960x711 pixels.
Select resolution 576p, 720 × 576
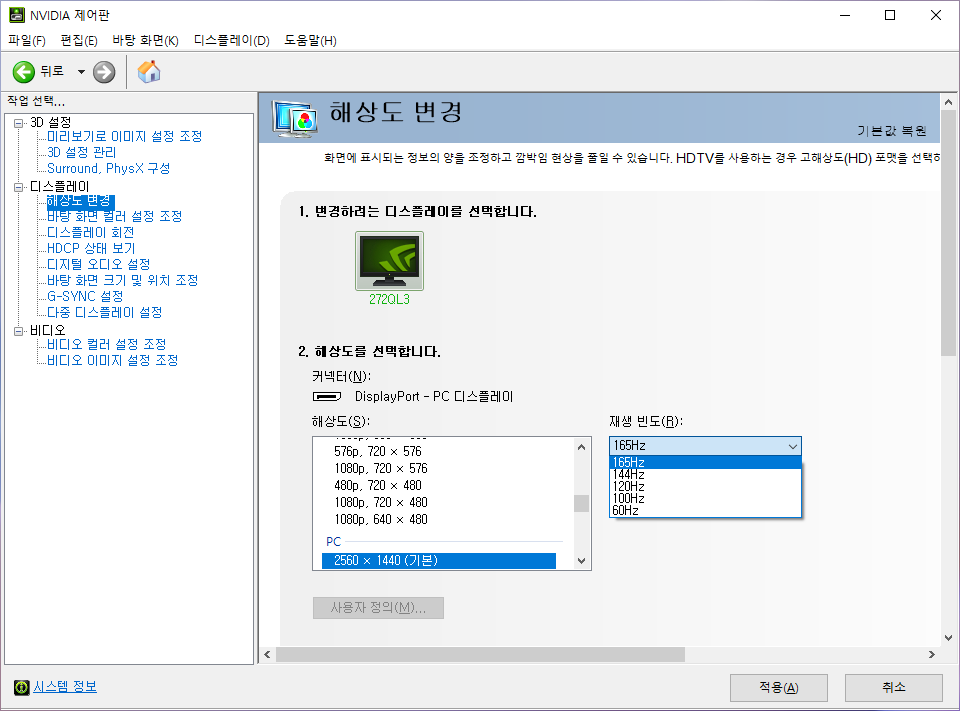378,451
